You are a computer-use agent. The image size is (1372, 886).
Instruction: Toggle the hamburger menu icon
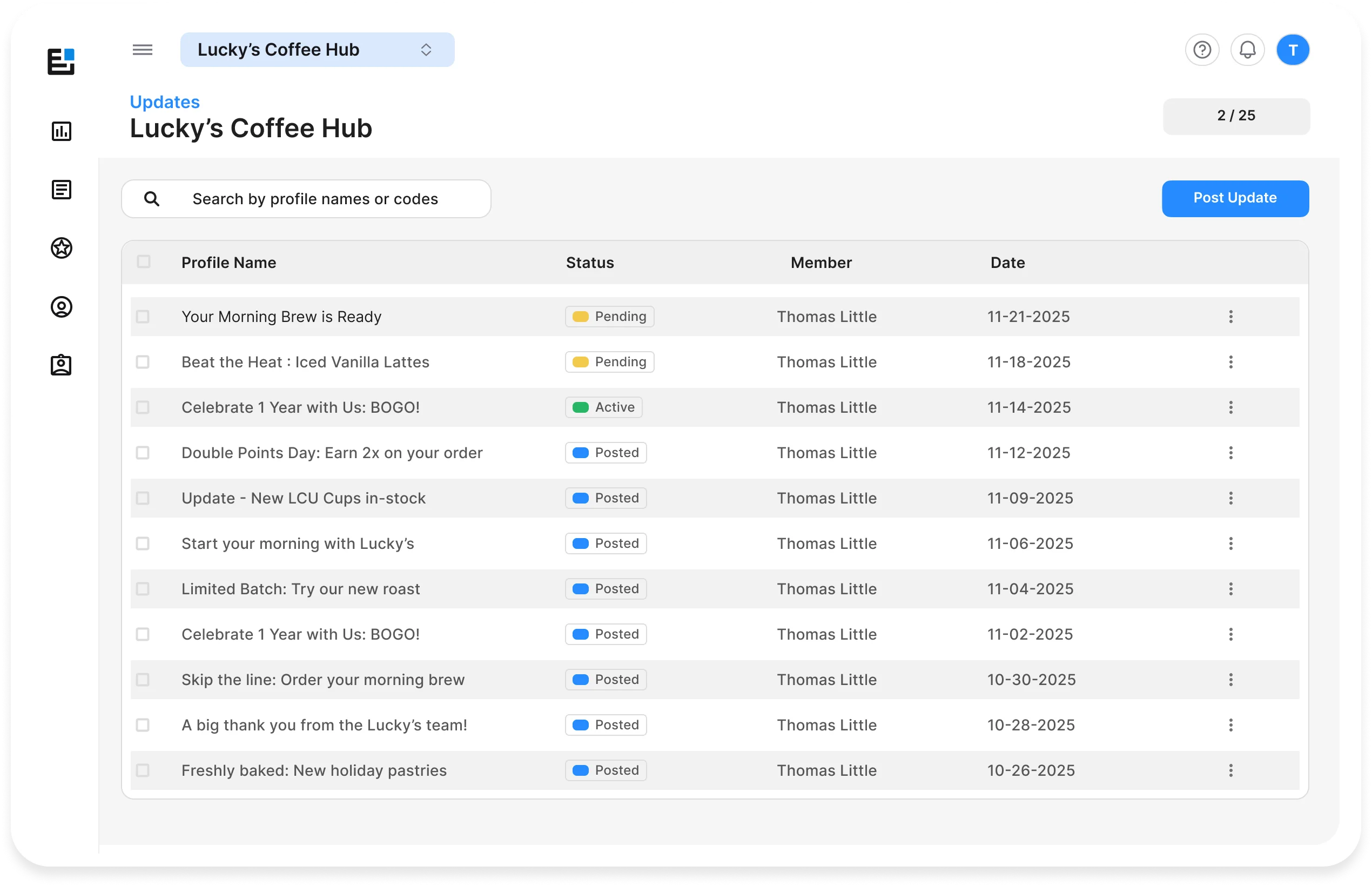[x=143, y=50]
